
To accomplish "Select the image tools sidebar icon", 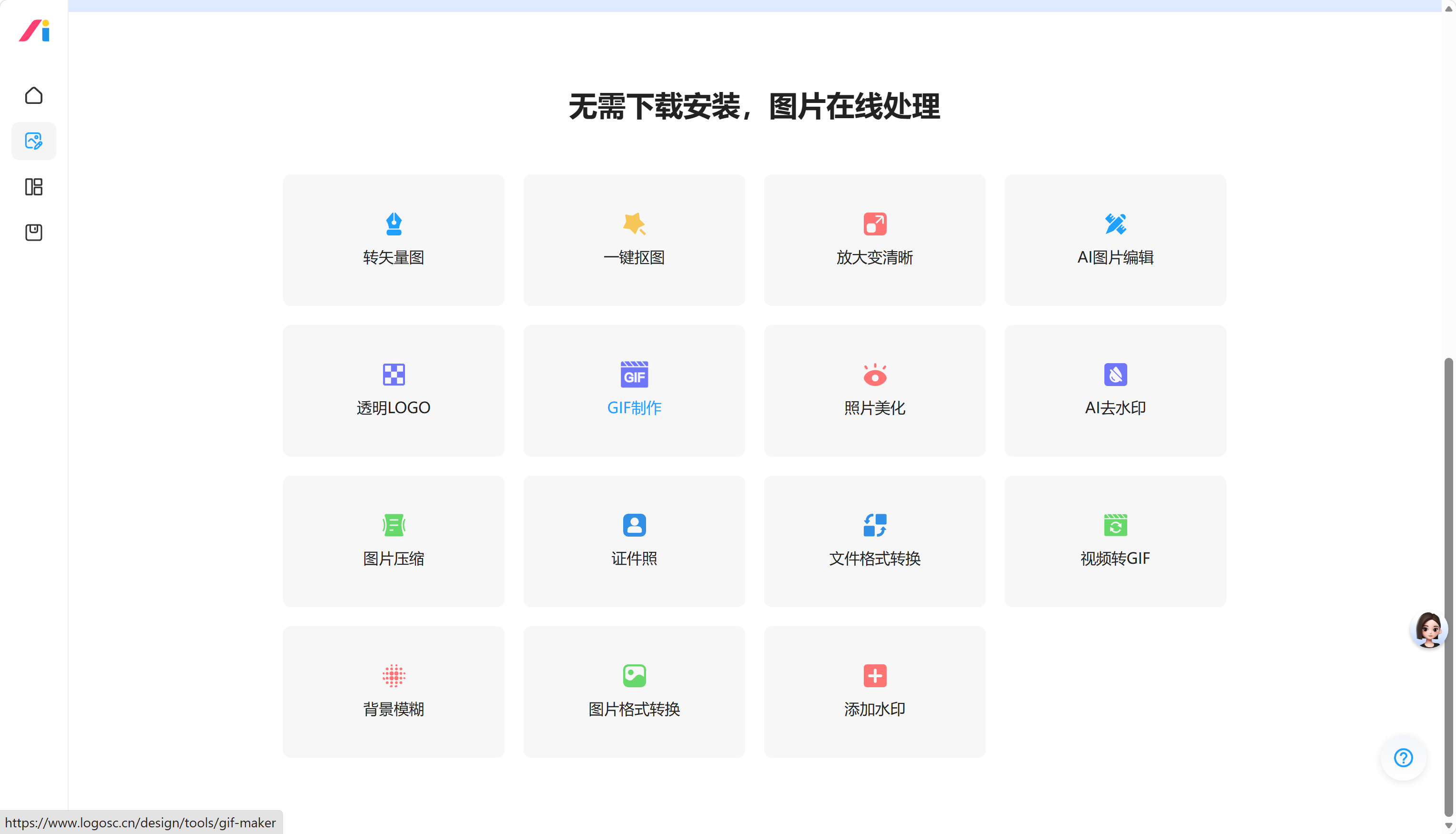I will [34, 141].
